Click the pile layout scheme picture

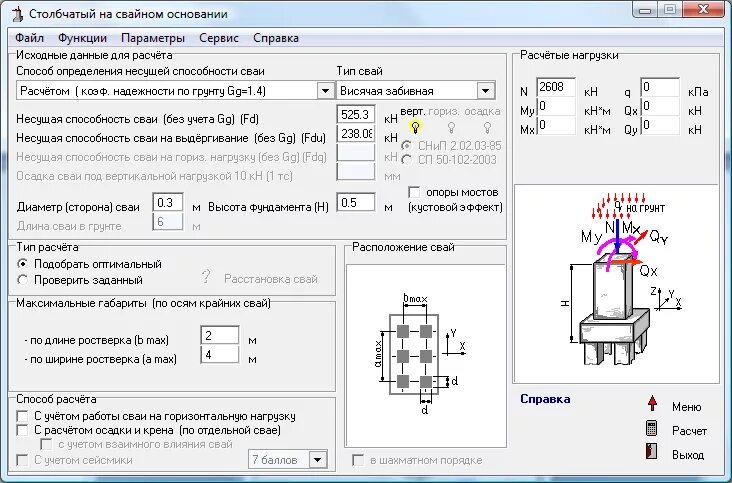pos(425,355)
